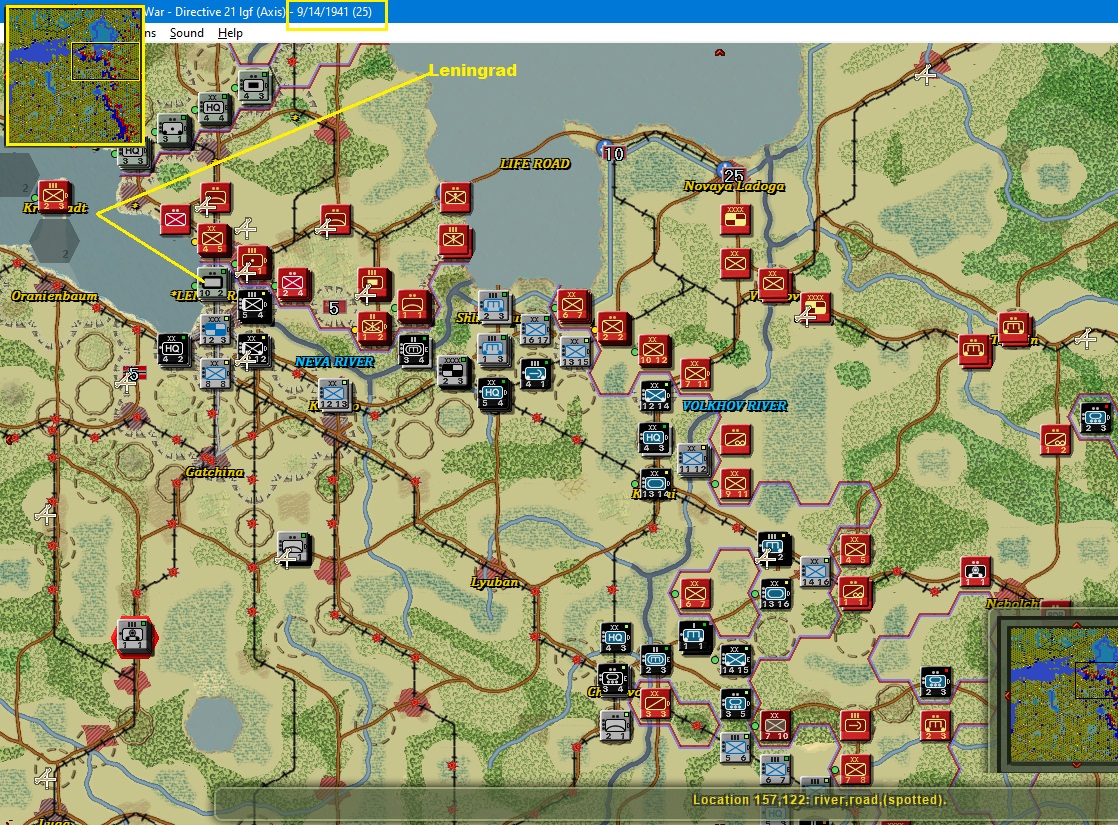The width and height of the screenshot is (1118, 825).
Task: Click objective marker 5 east of Leningrad
Action: tap(334, 308)
